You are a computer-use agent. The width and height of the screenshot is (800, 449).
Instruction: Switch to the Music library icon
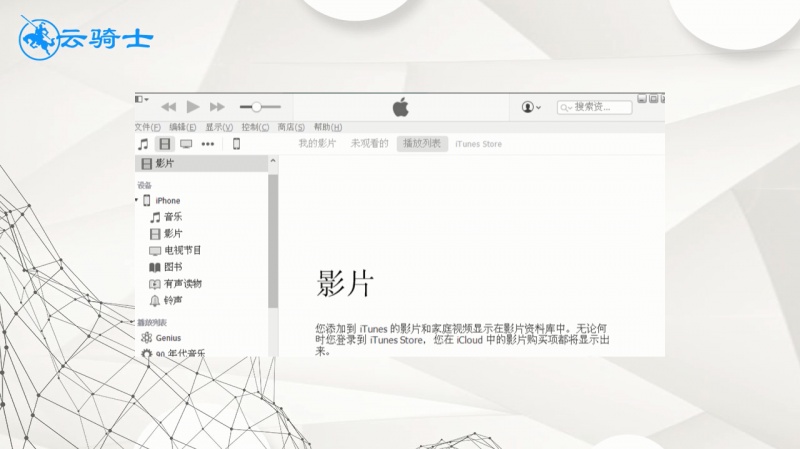pos(143,144)
